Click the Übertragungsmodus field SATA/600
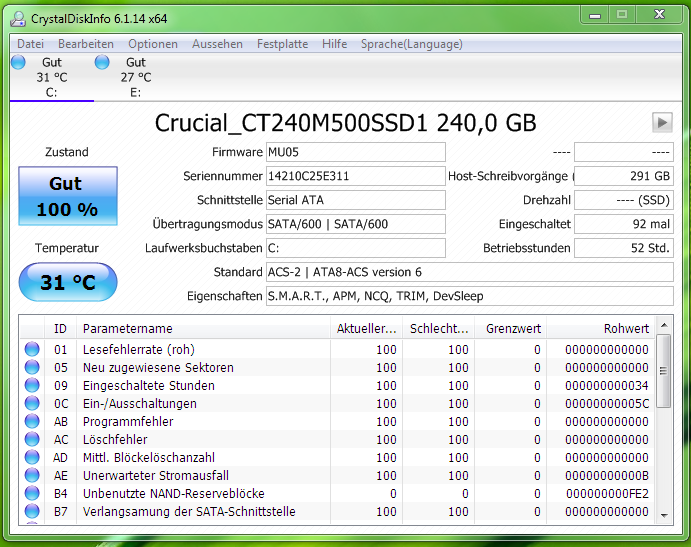 pos(356,224)
